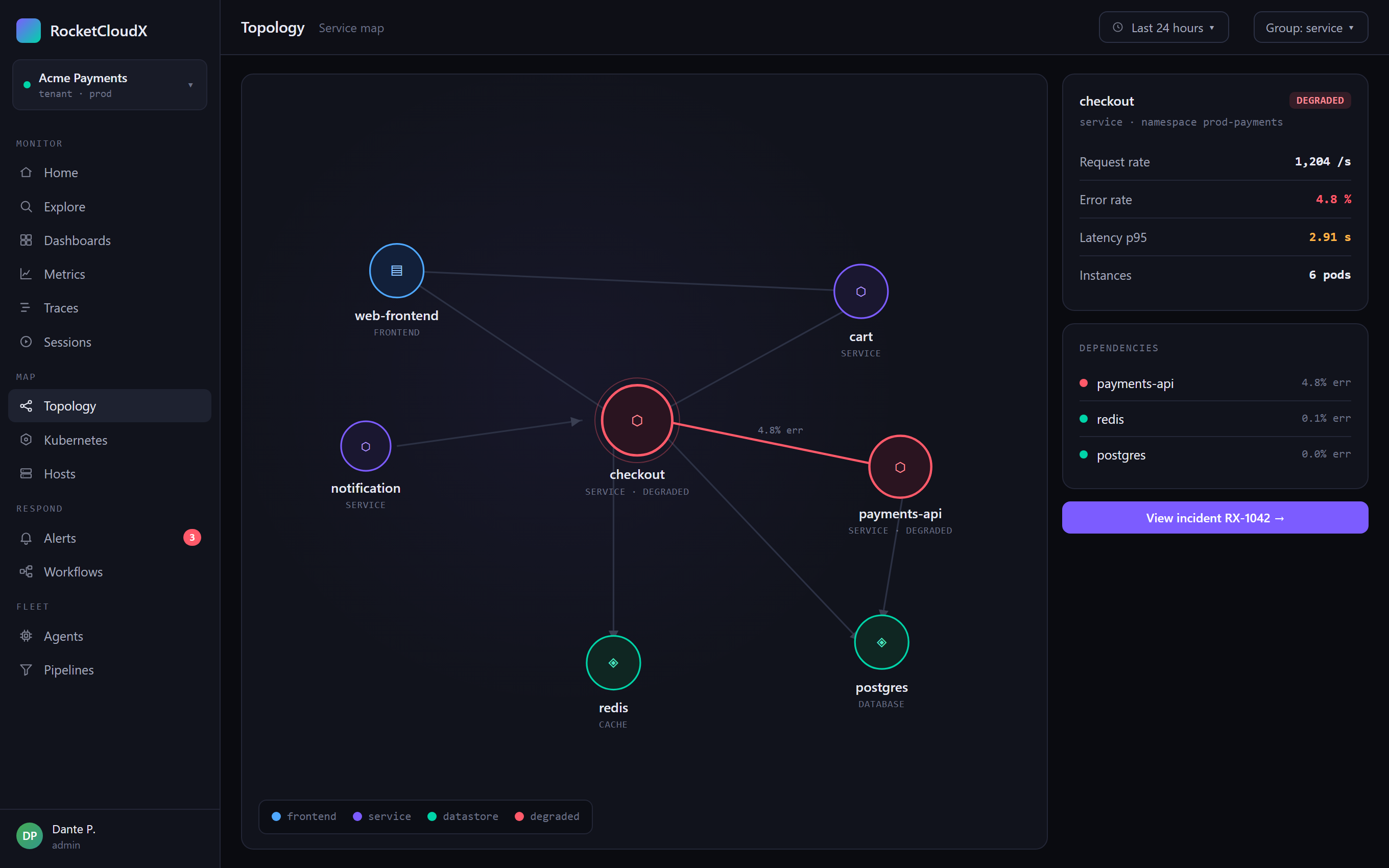This screenshot has width=1389, height=868.
Task: Open Sessions from the sidebar
Action: [110, 342]
